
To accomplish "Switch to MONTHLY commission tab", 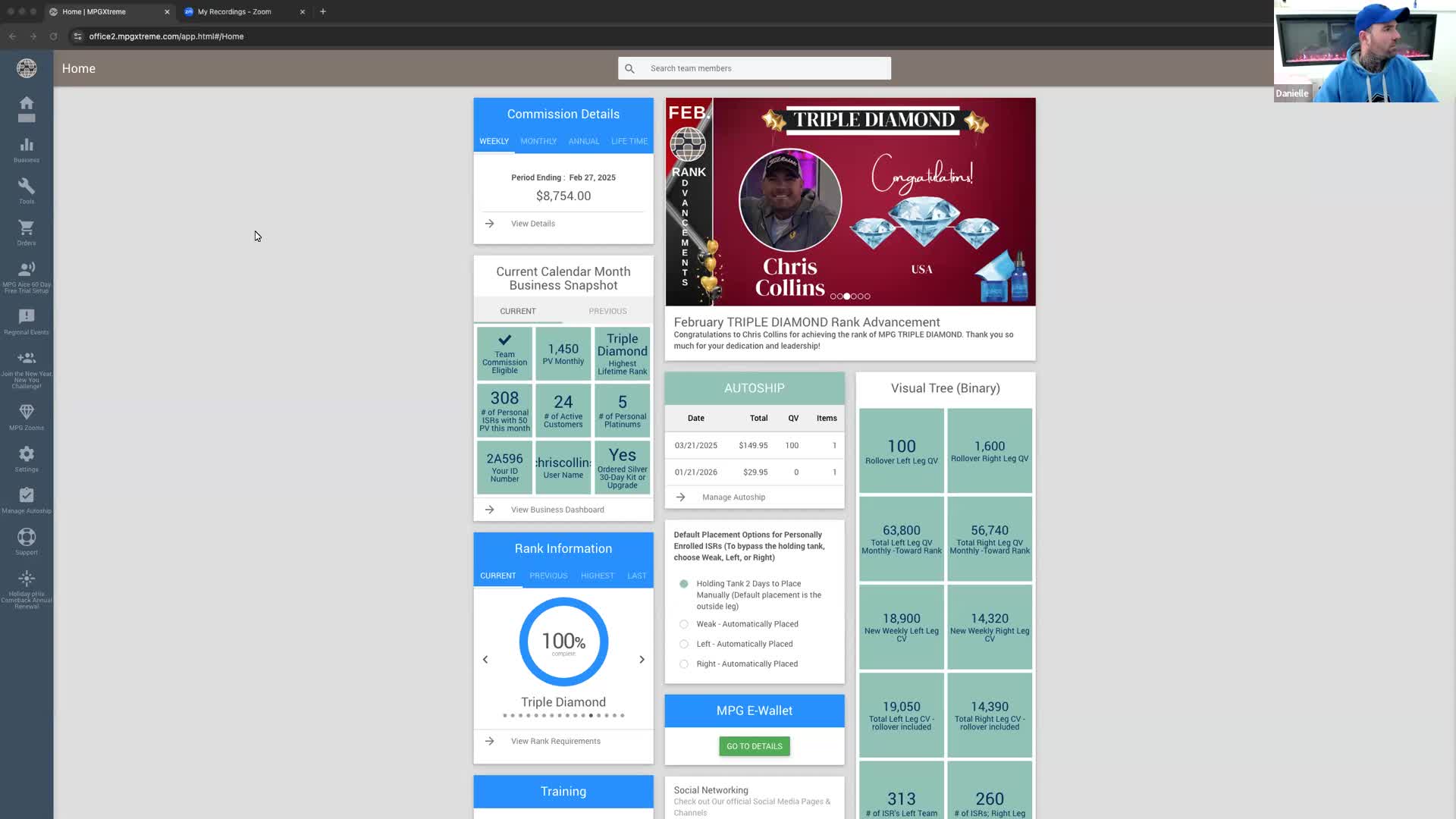I will click(538, 141).
